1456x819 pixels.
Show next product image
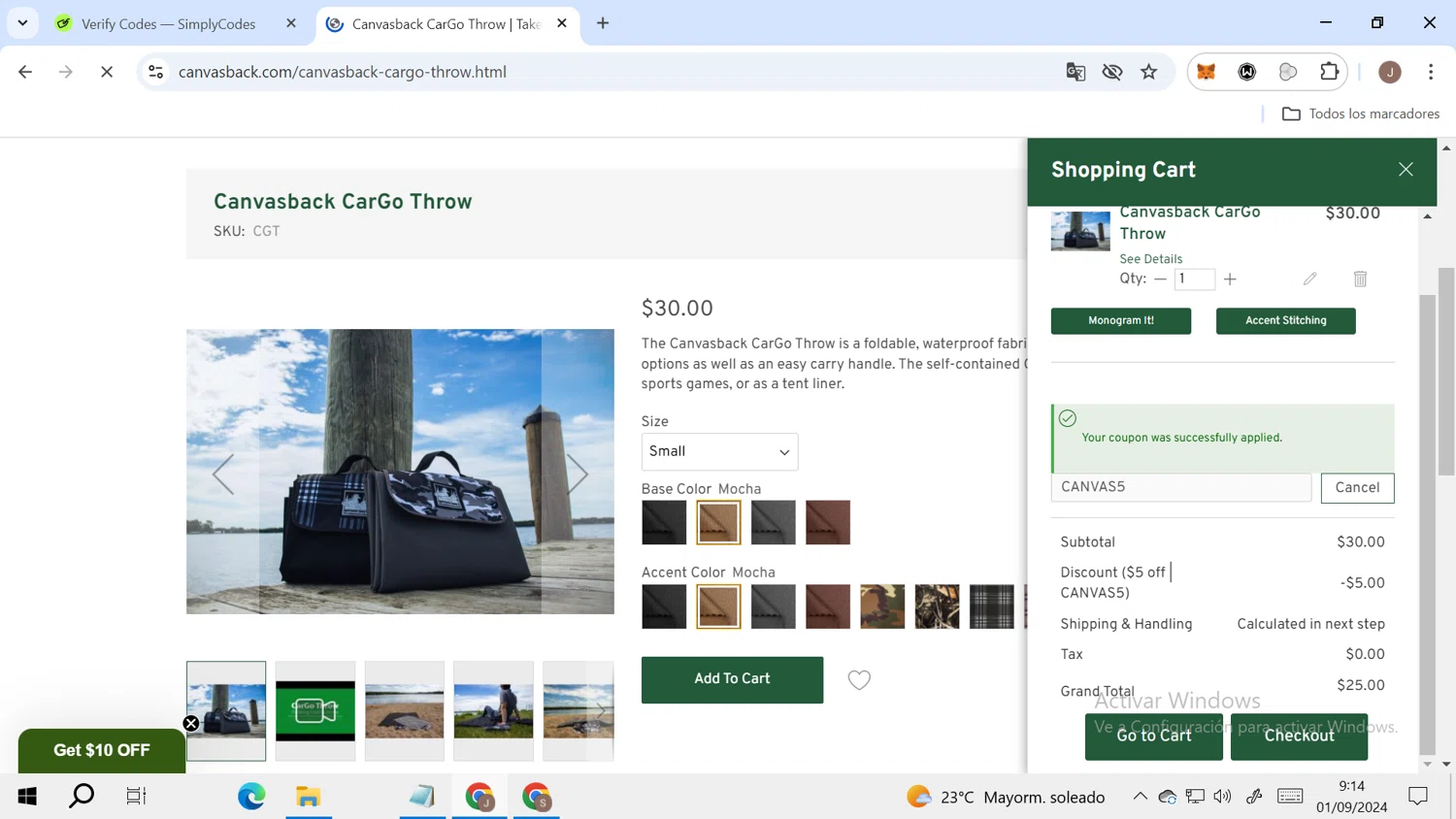point(578,475)
